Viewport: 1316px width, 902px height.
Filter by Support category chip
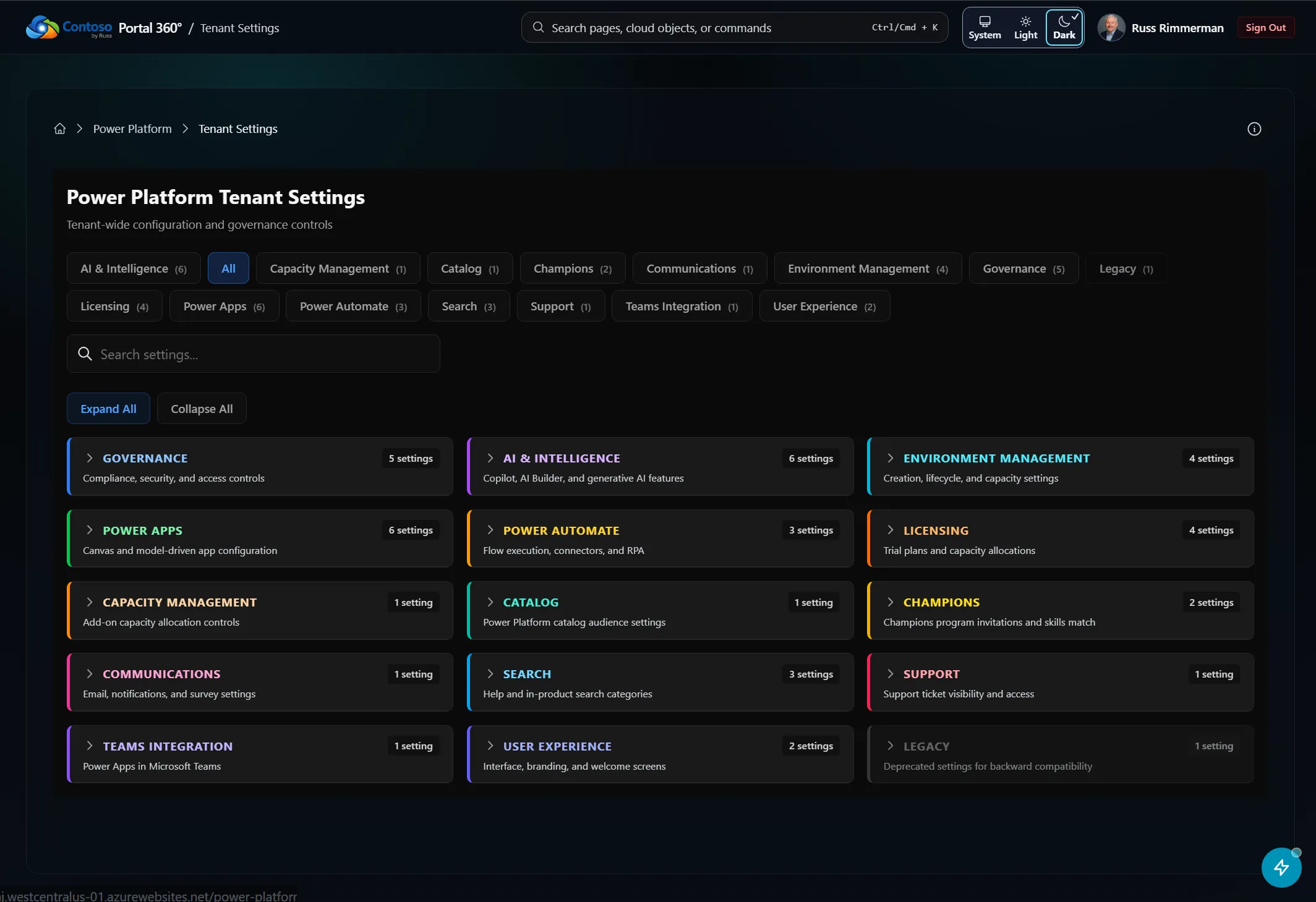coord(561,306)
